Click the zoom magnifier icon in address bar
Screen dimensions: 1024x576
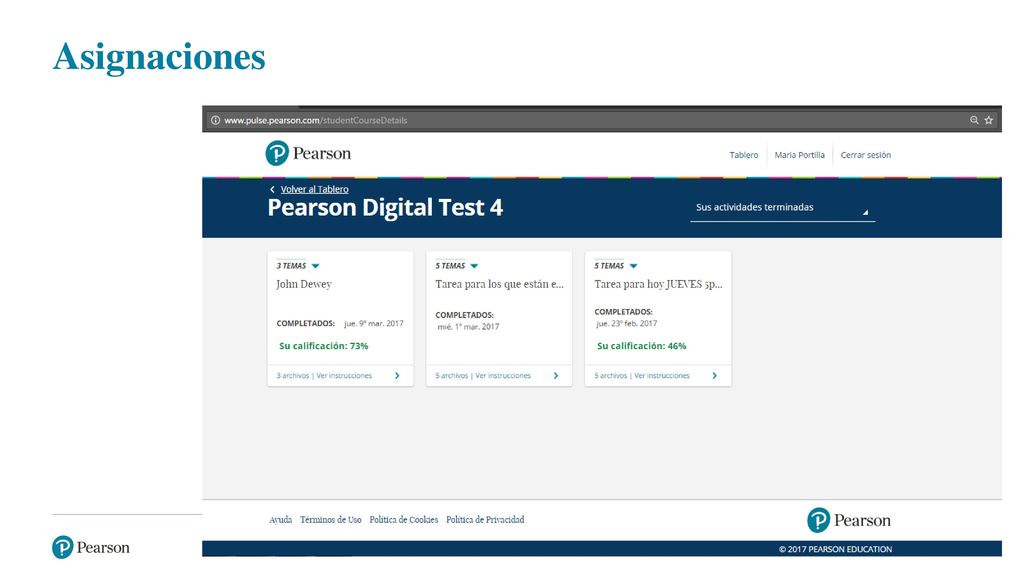[974, 120]
